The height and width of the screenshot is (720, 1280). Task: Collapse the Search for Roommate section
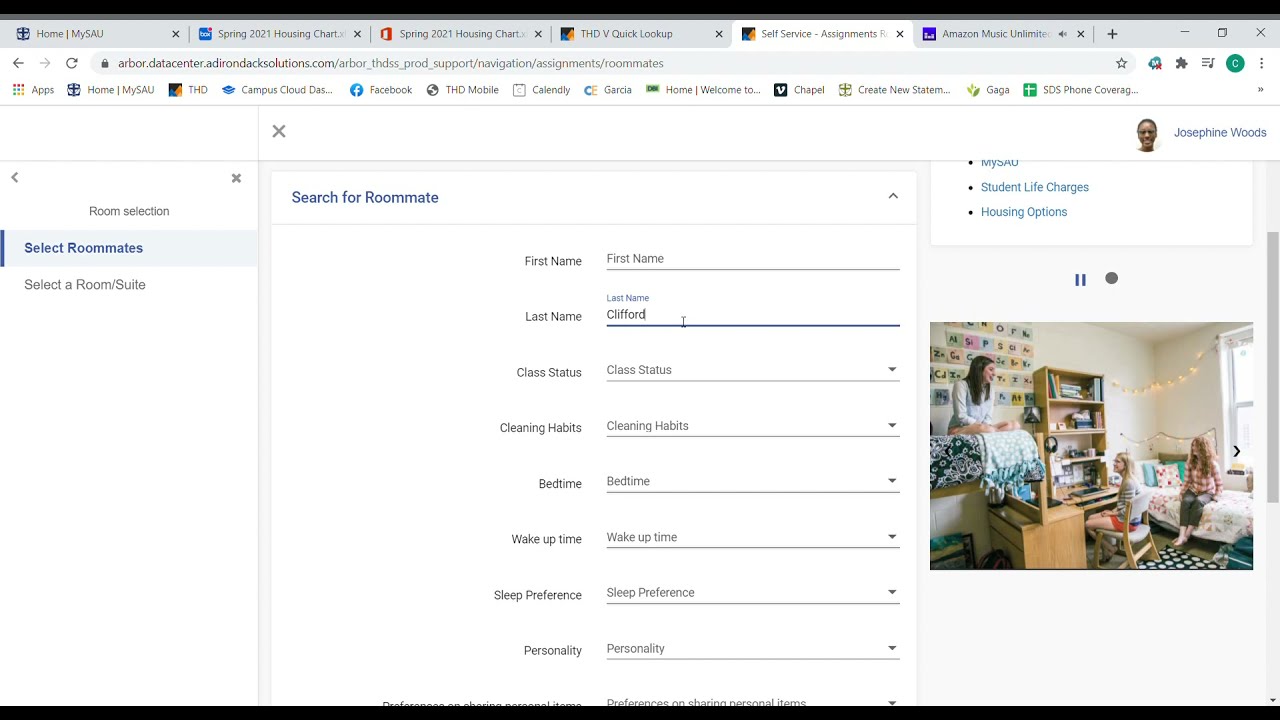[x=893, y=196]
